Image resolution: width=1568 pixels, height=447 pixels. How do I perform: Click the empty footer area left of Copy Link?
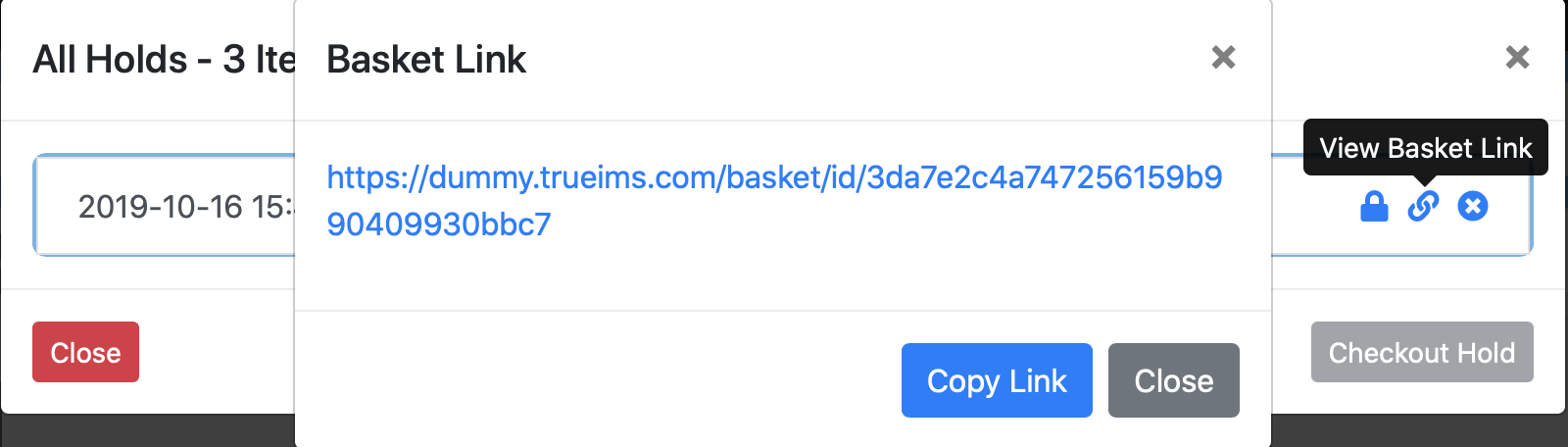pyautogui.click(x=598, y=380)
